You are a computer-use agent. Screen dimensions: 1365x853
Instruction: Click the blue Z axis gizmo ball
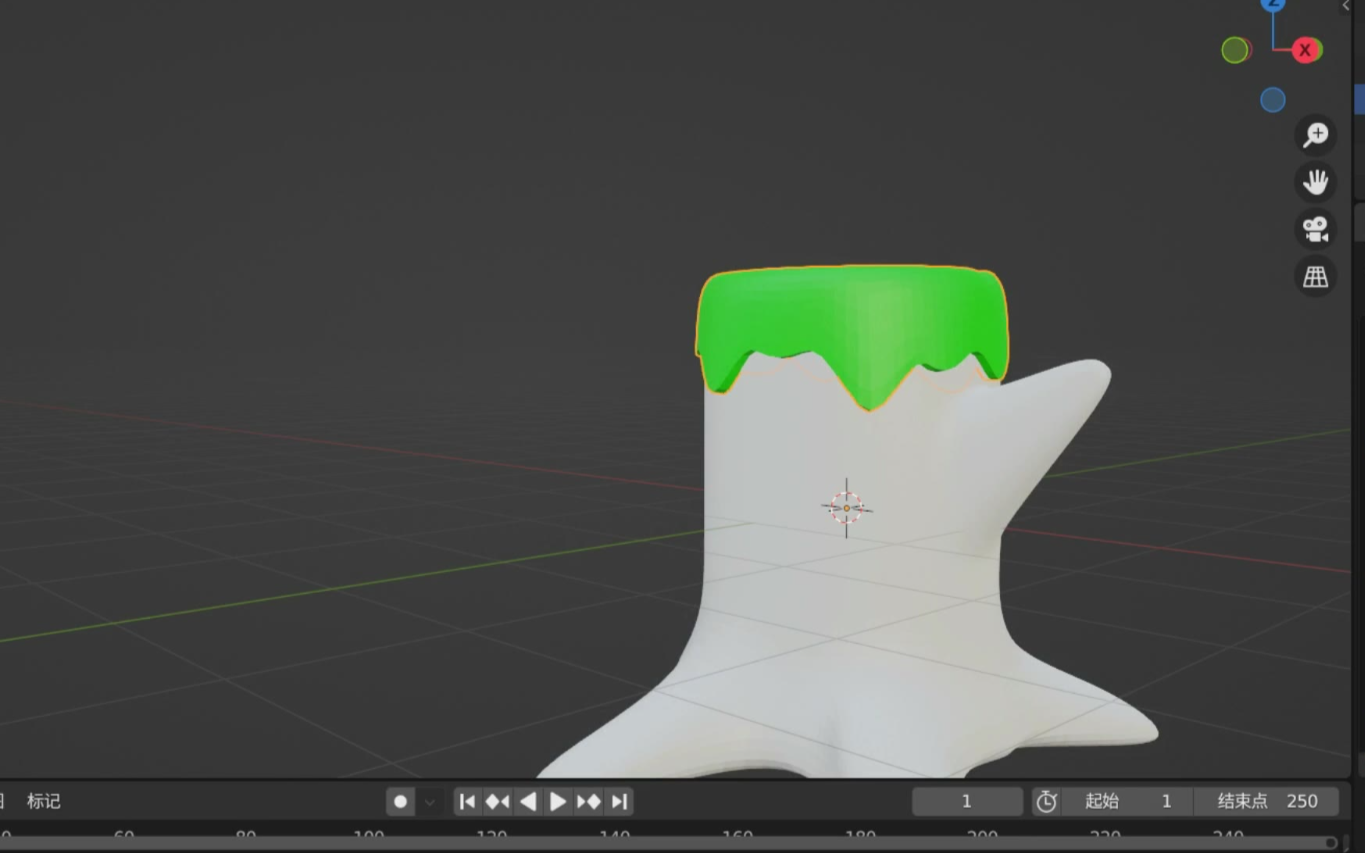pyautogui.click(x=1273, y=4)
